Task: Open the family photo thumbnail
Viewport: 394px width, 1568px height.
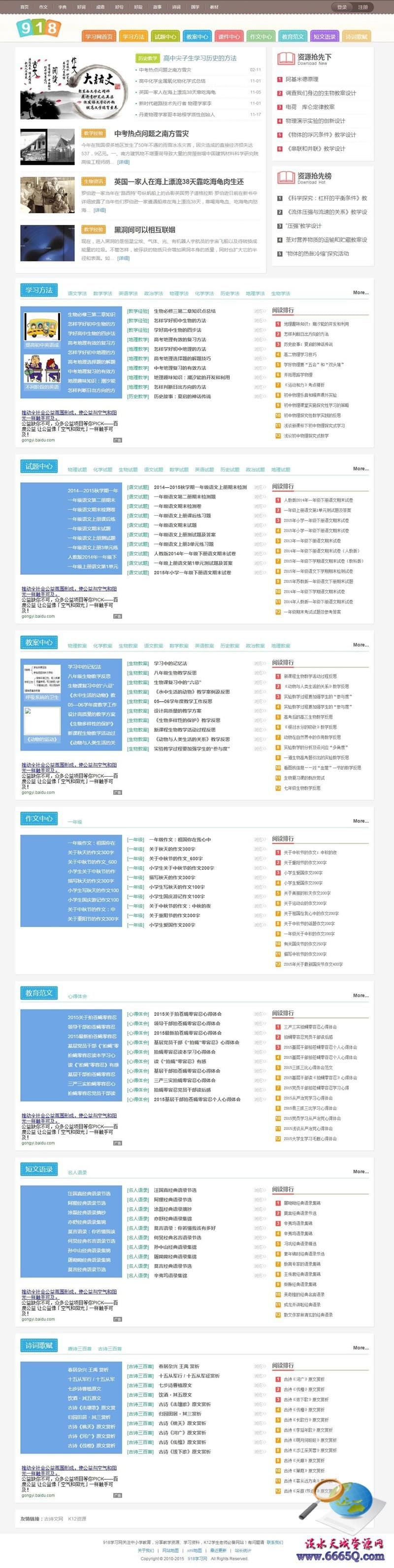Action: click(47, 195)
